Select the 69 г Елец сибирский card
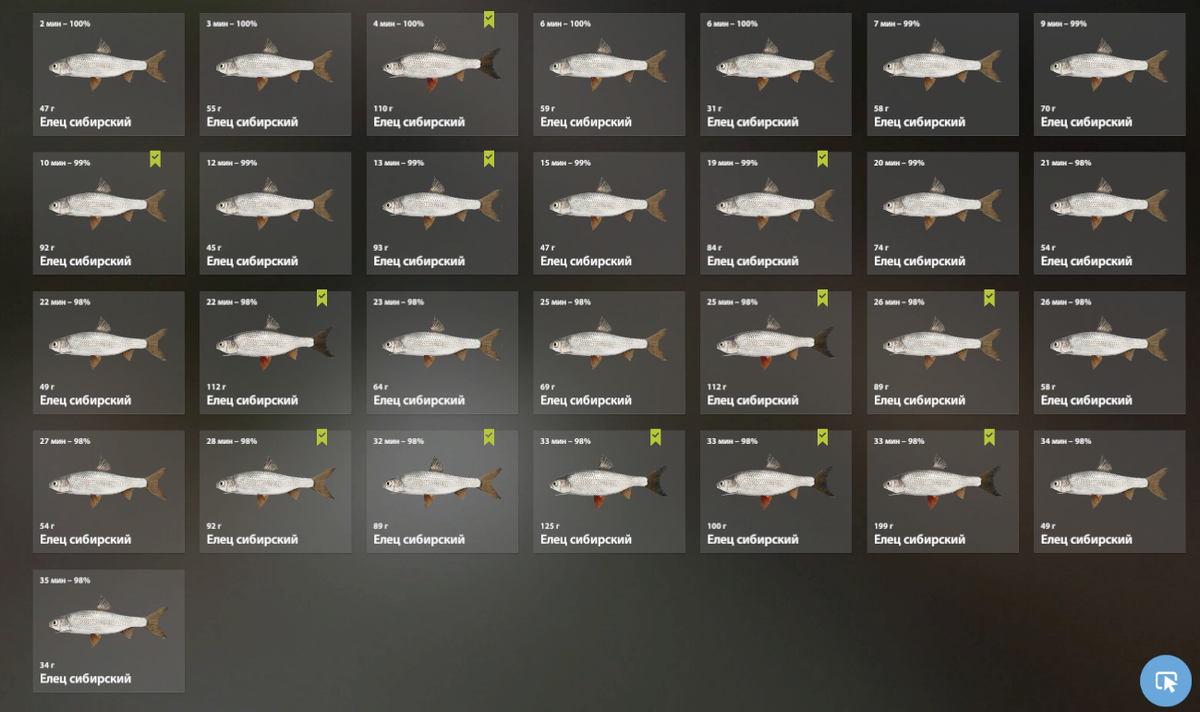The image size is (1200, 712). click(x=609, y=352)
